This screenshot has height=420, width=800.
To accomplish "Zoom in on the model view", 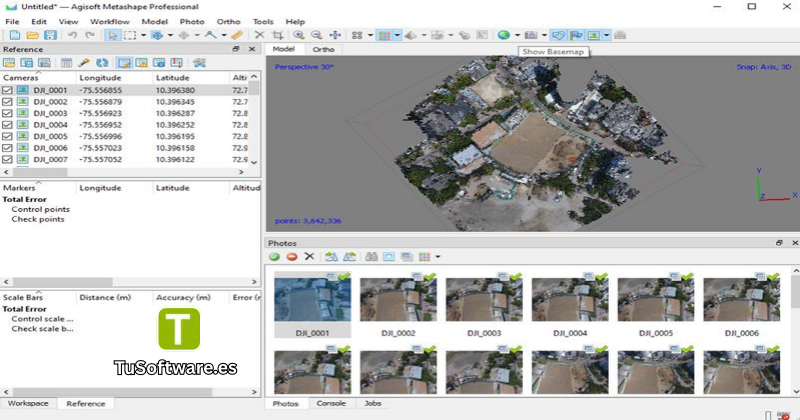I will [x=299, y=35].
